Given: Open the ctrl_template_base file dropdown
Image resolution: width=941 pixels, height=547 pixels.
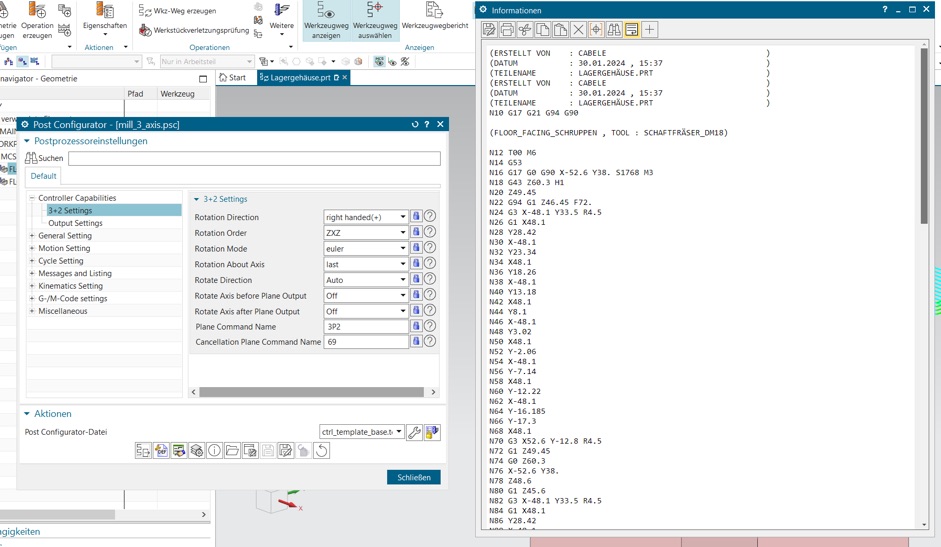Looking at the screenshot, I should (x=361, y=432).
